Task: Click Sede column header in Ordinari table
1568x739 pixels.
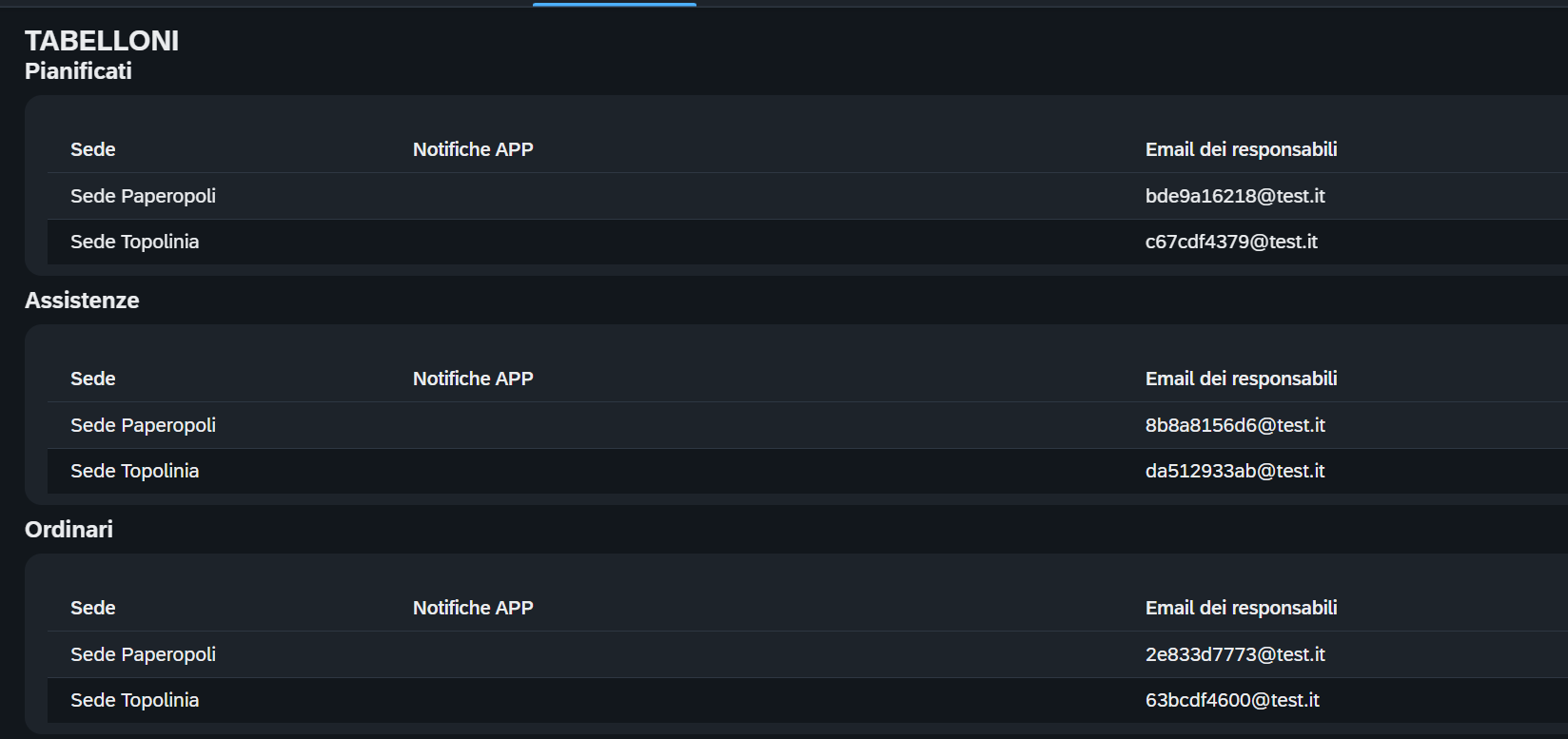Action: point(92,608)
